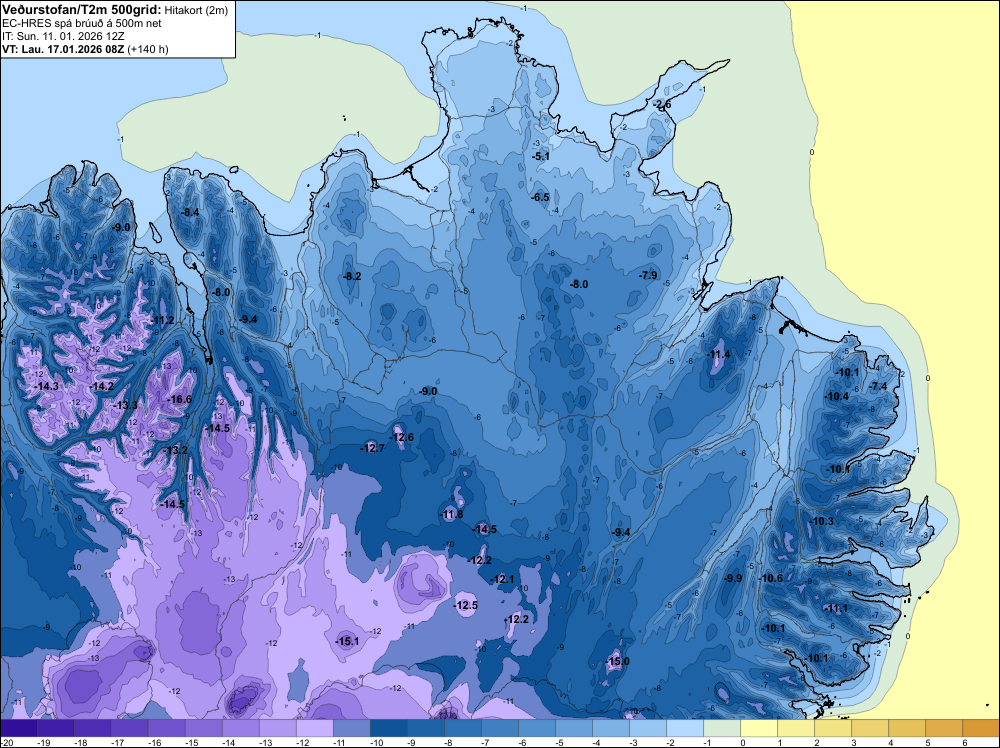The image size is (1000, 748).
Task: Select the 0 color swatch in legend
Action: point(759,728)
